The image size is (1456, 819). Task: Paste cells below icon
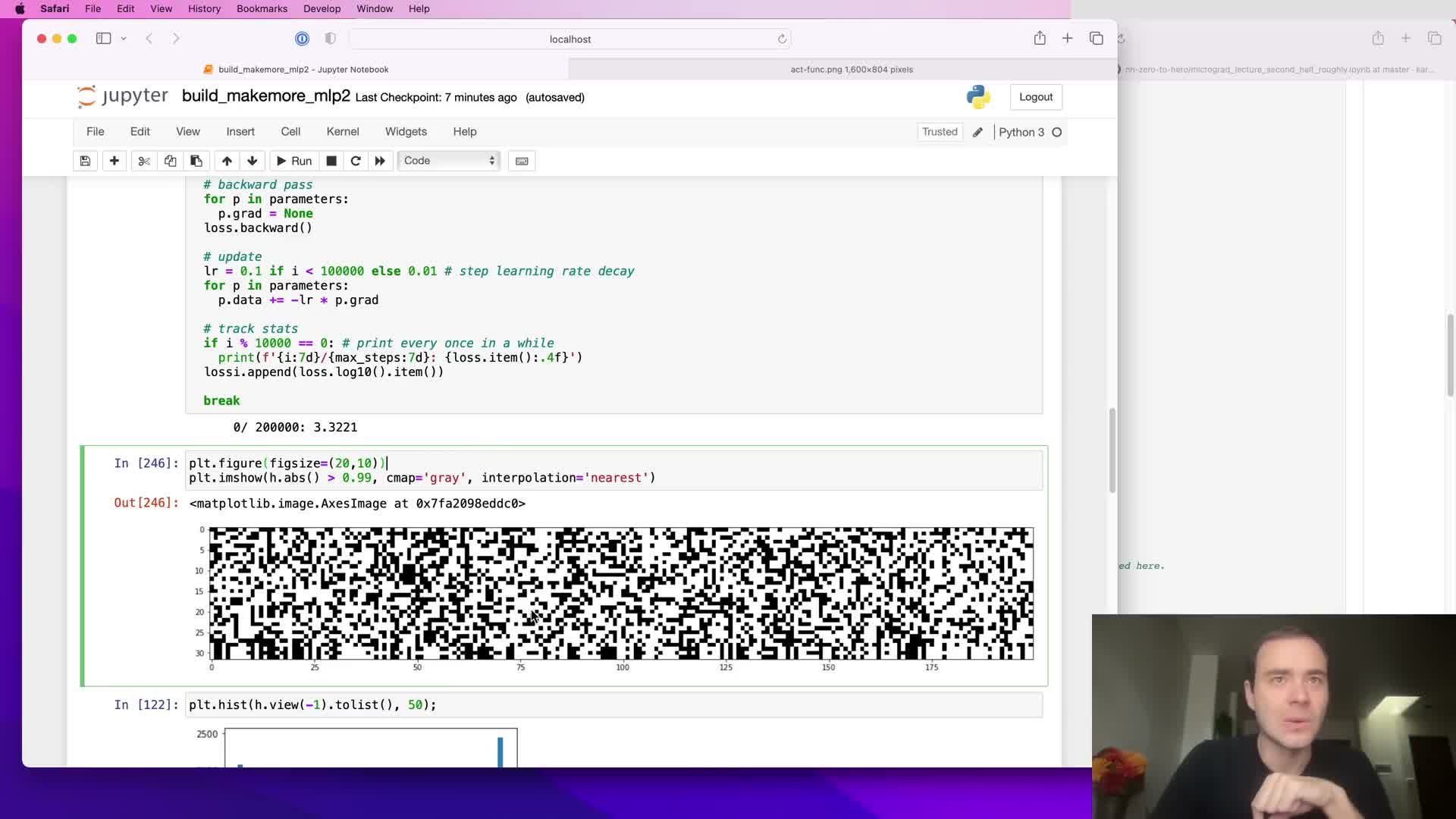pyautogui.click(x=196, y=161)
